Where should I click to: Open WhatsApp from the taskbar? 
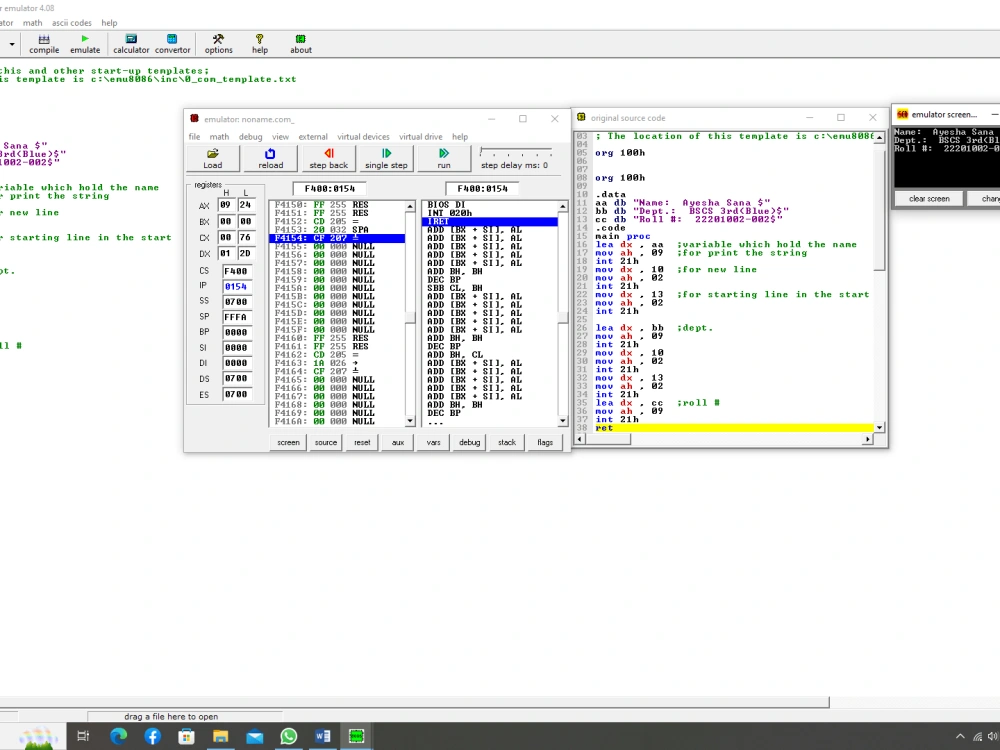(x=288, y=736)
